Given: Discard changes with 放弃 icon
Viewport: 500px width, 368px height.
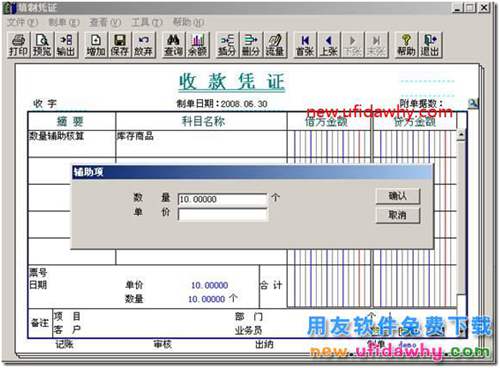Looking at the screenshot, I should (x=143, y=45).
